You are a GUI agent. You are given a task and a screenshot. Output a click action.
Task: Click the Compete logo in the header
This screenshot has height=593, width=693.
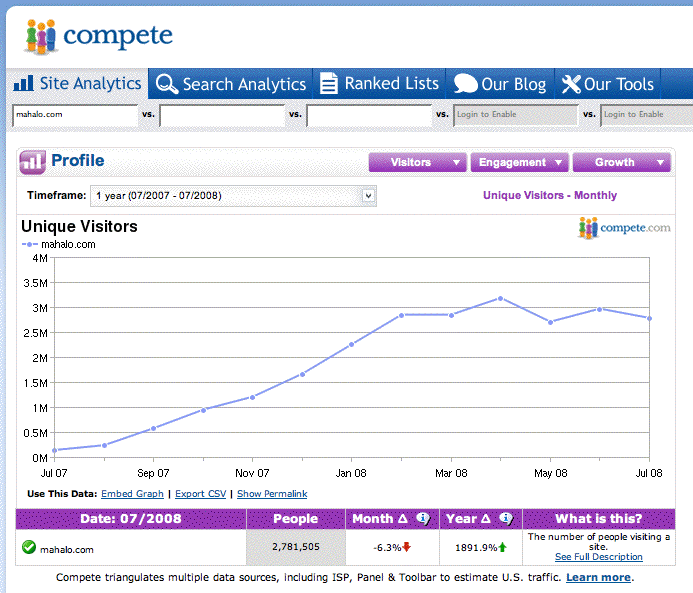click(x=98, y=37)
